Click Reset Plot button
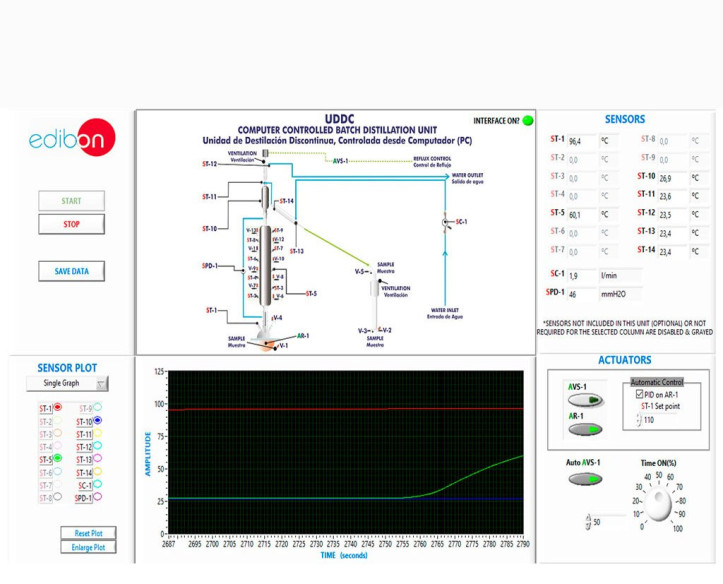Viewport: 723px width, 584px height. (88, 533)
